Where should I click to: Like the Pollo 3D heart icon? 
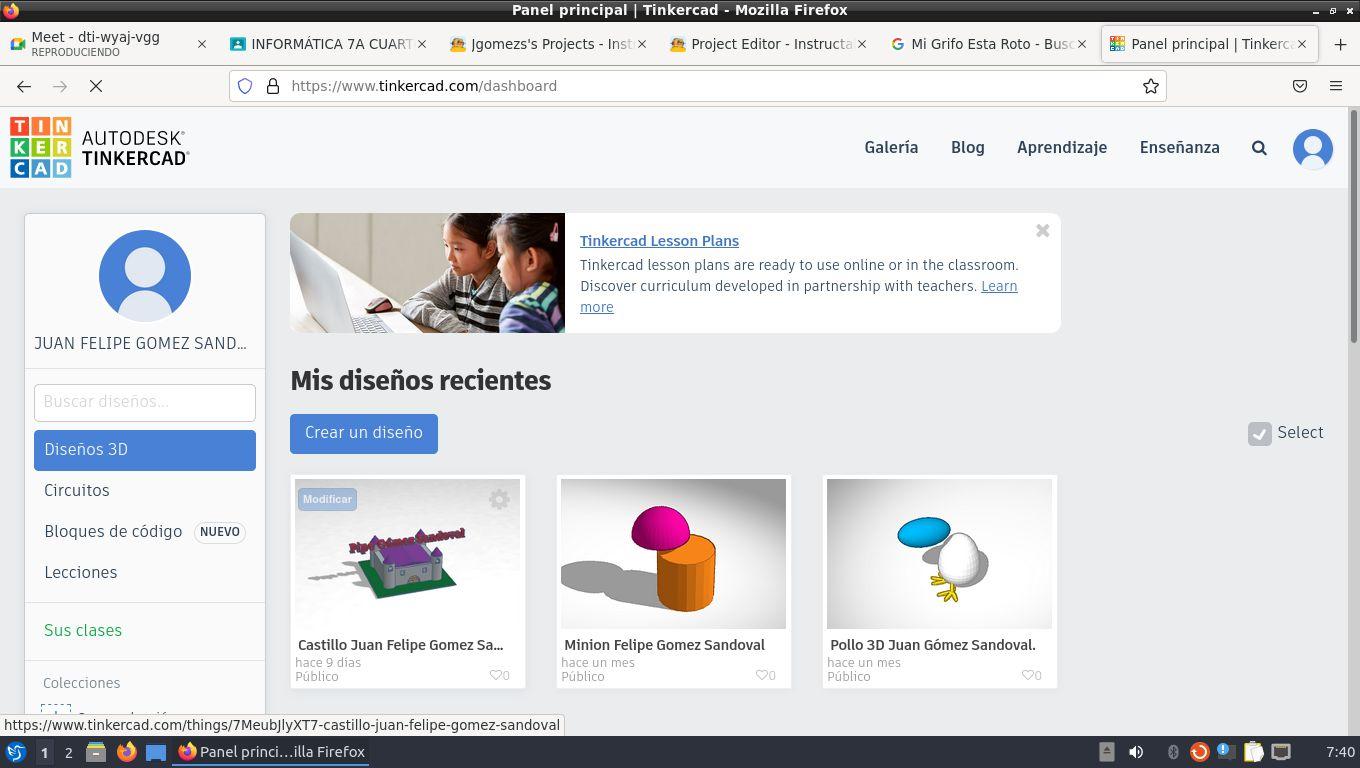pos(1027,676)
